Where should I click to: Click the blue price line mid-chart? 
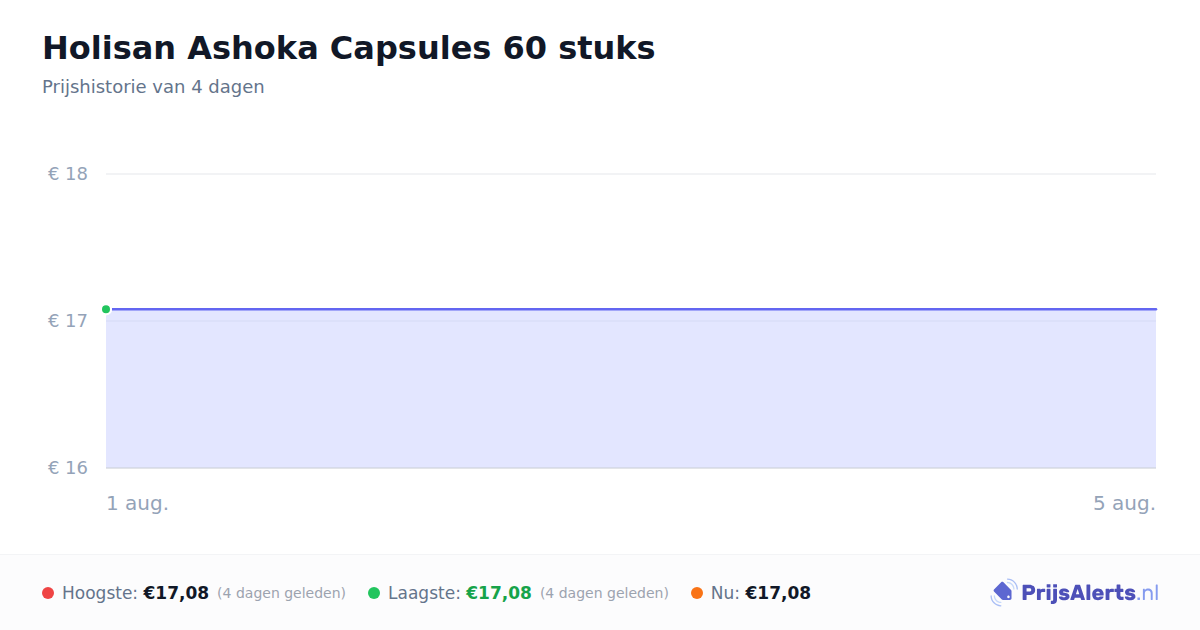(x=631, y=309)
